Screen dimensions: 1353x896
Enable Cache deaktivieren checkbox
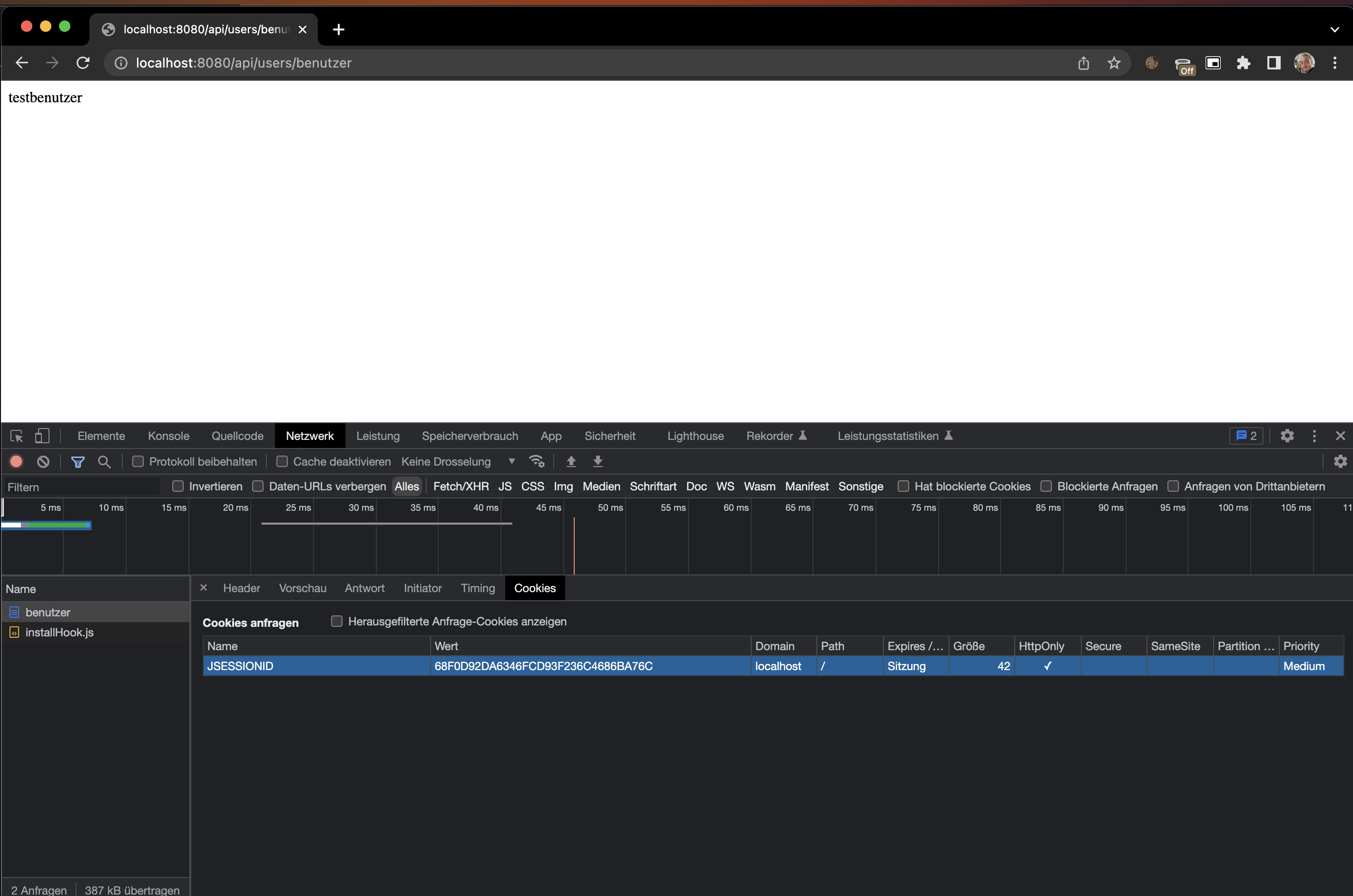282,461
